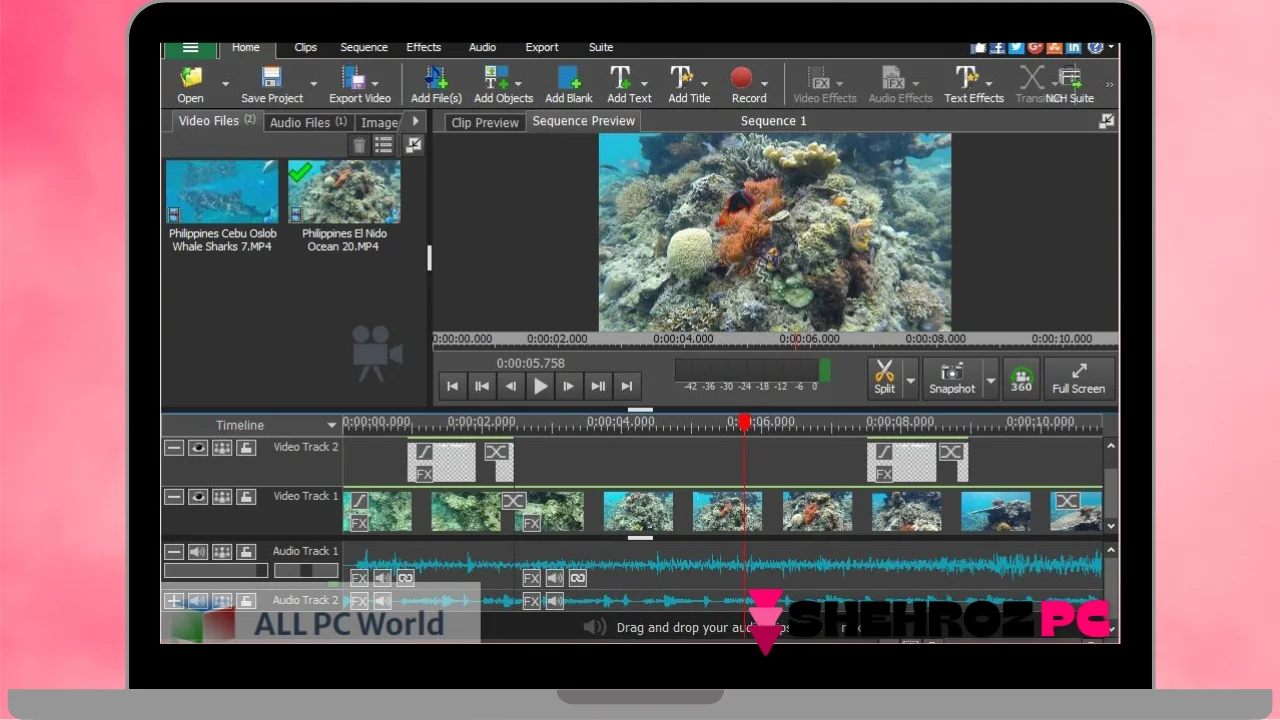Adjust Audio Track 1 volume slider
Screen dimensions: 1280x720
[216, 571]
